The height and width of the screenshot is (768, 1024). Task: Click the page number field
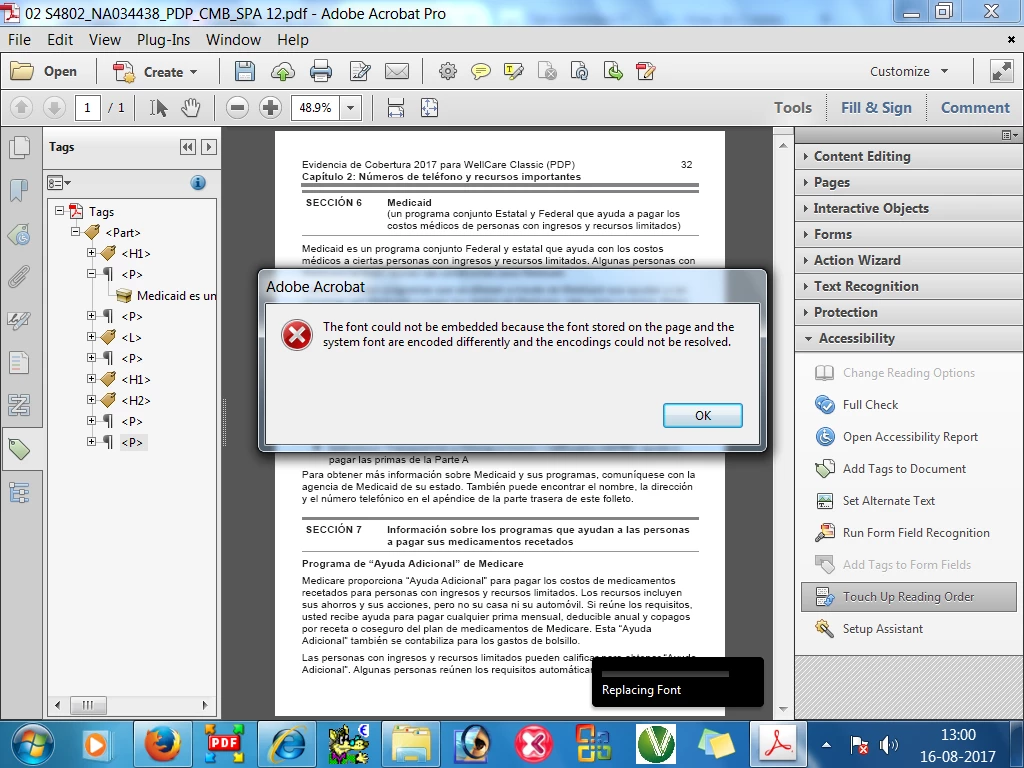point(88,108)
